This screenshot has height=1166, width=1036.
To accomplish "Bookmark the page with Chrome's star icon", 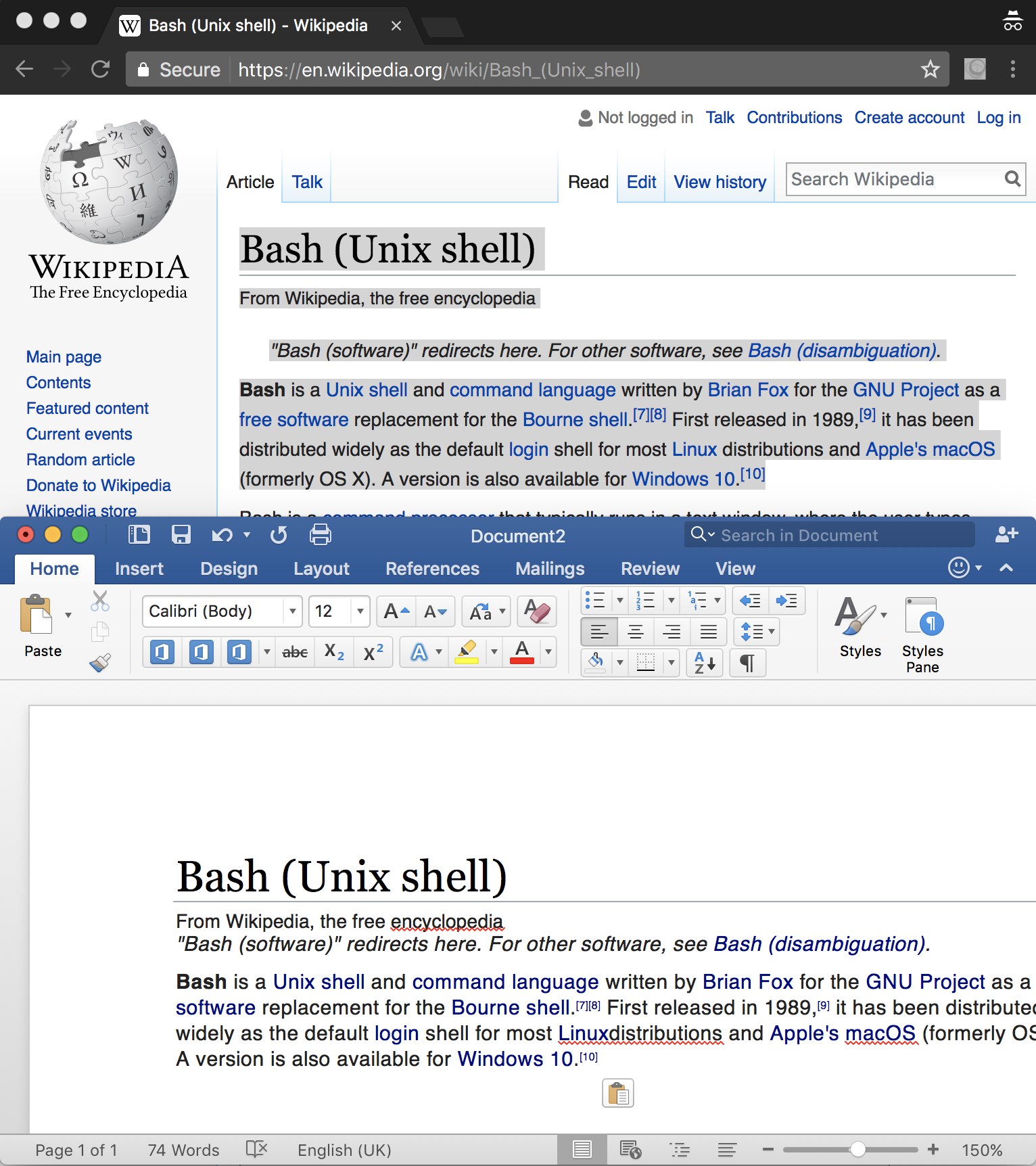I will (931, 69).
